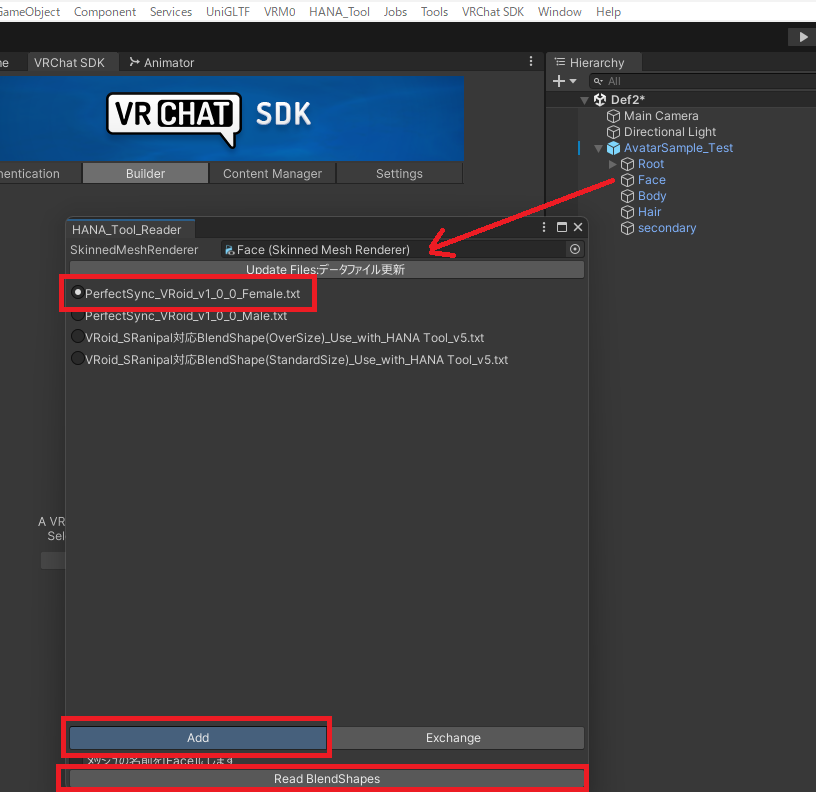The width and height of the screenshot is (816, 792).
Task: Click the cube icon next to Main Camera
Action: 612,115
